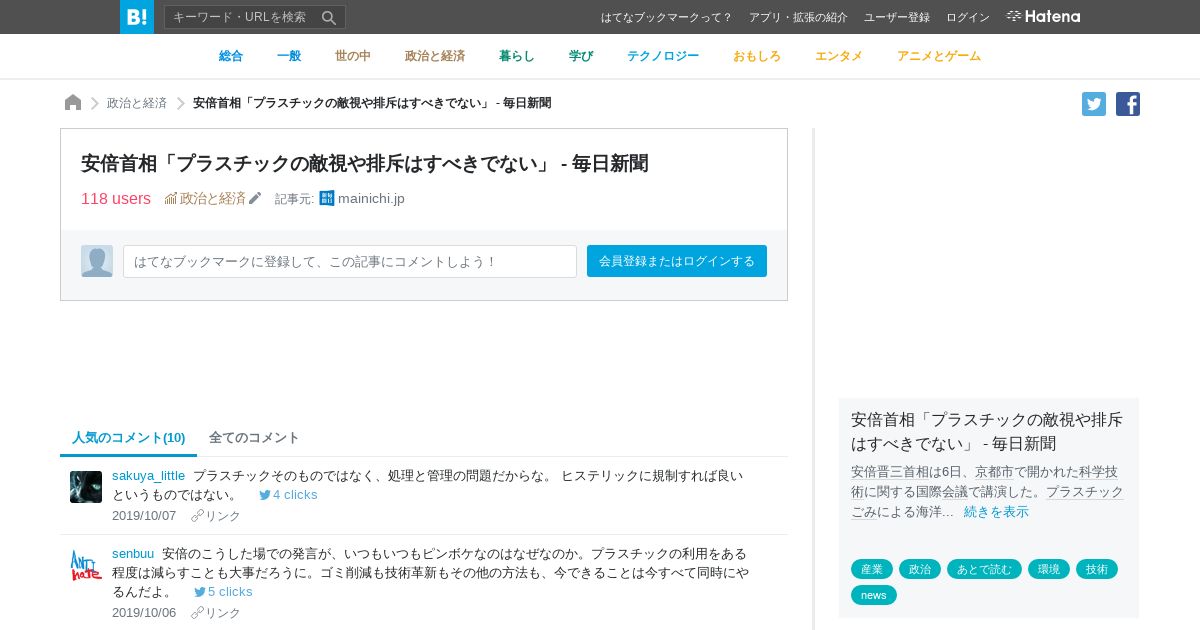1200x630 pixels.
Task: Open sakuya_little's avatar
Action: pyautogui.click(x=86, y=487)
